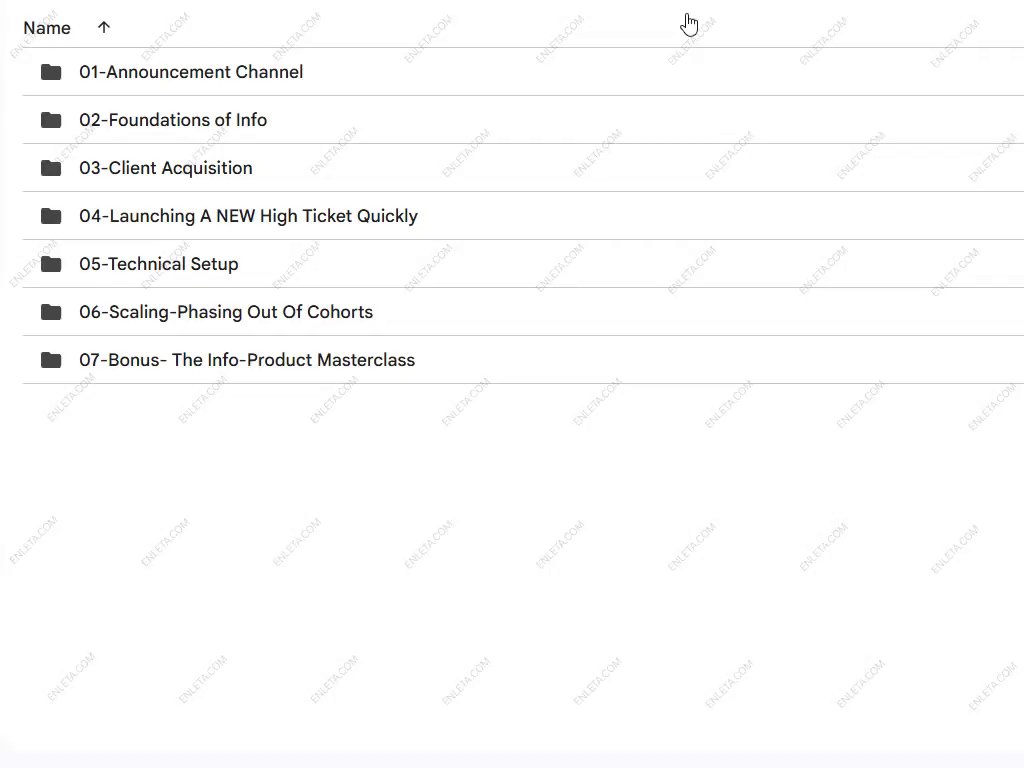Click folder icon of 05-Technical Setup
This screenshot has height=768, width=1024.
(x=51, y=264)
